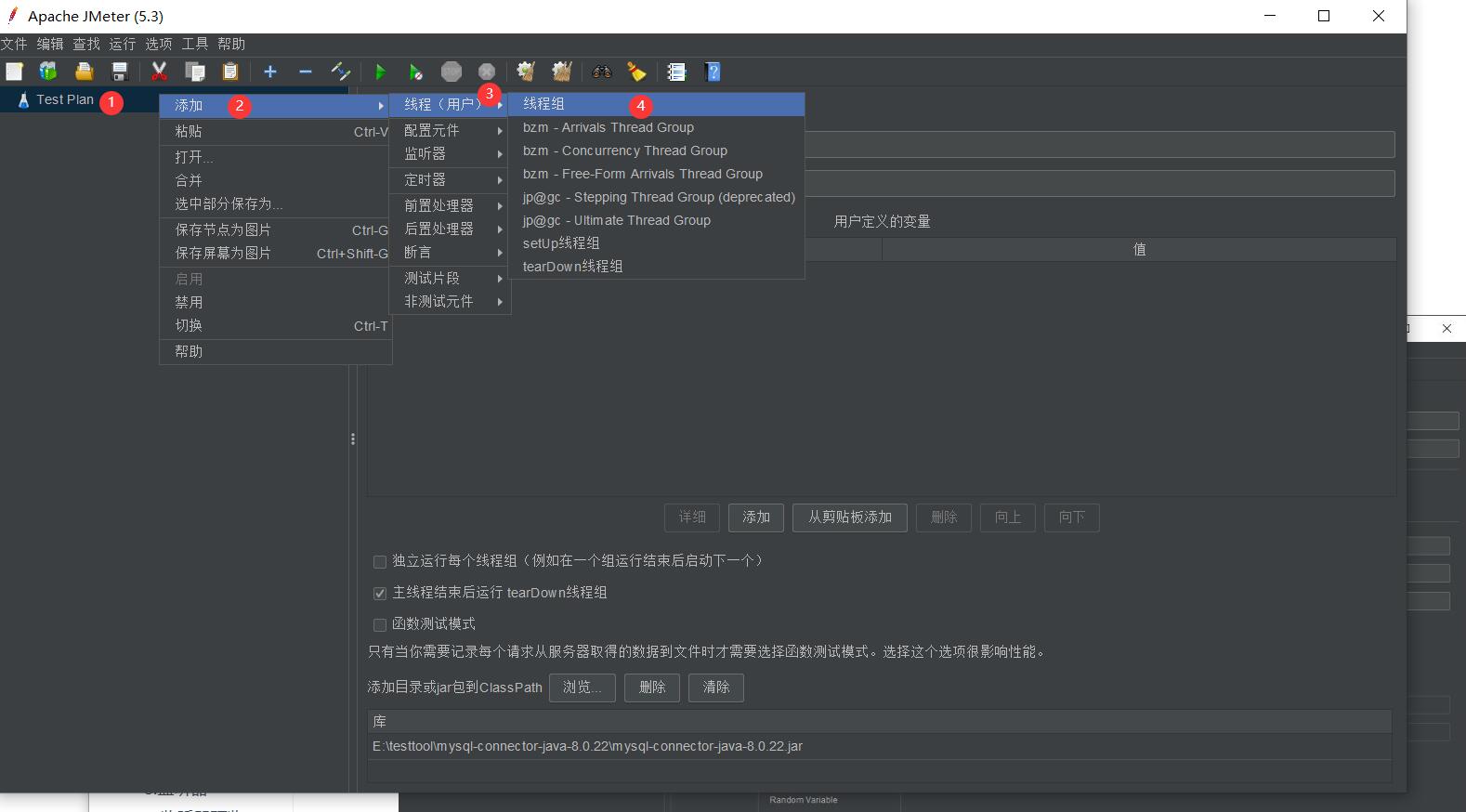
Task: Open the 选项 menu
Action: (x=159, y=44)
